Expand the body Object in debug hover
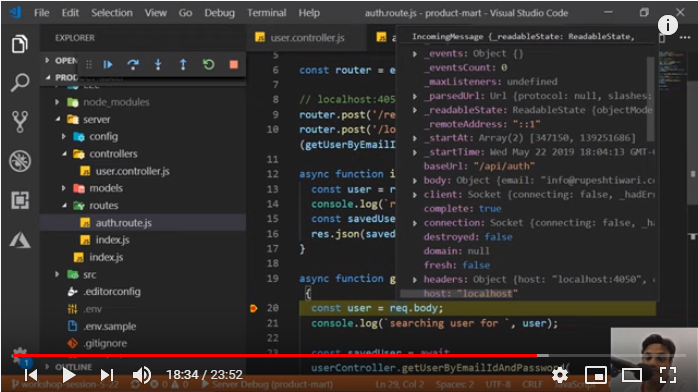698x392 pixels. click(x=414, y=180)
